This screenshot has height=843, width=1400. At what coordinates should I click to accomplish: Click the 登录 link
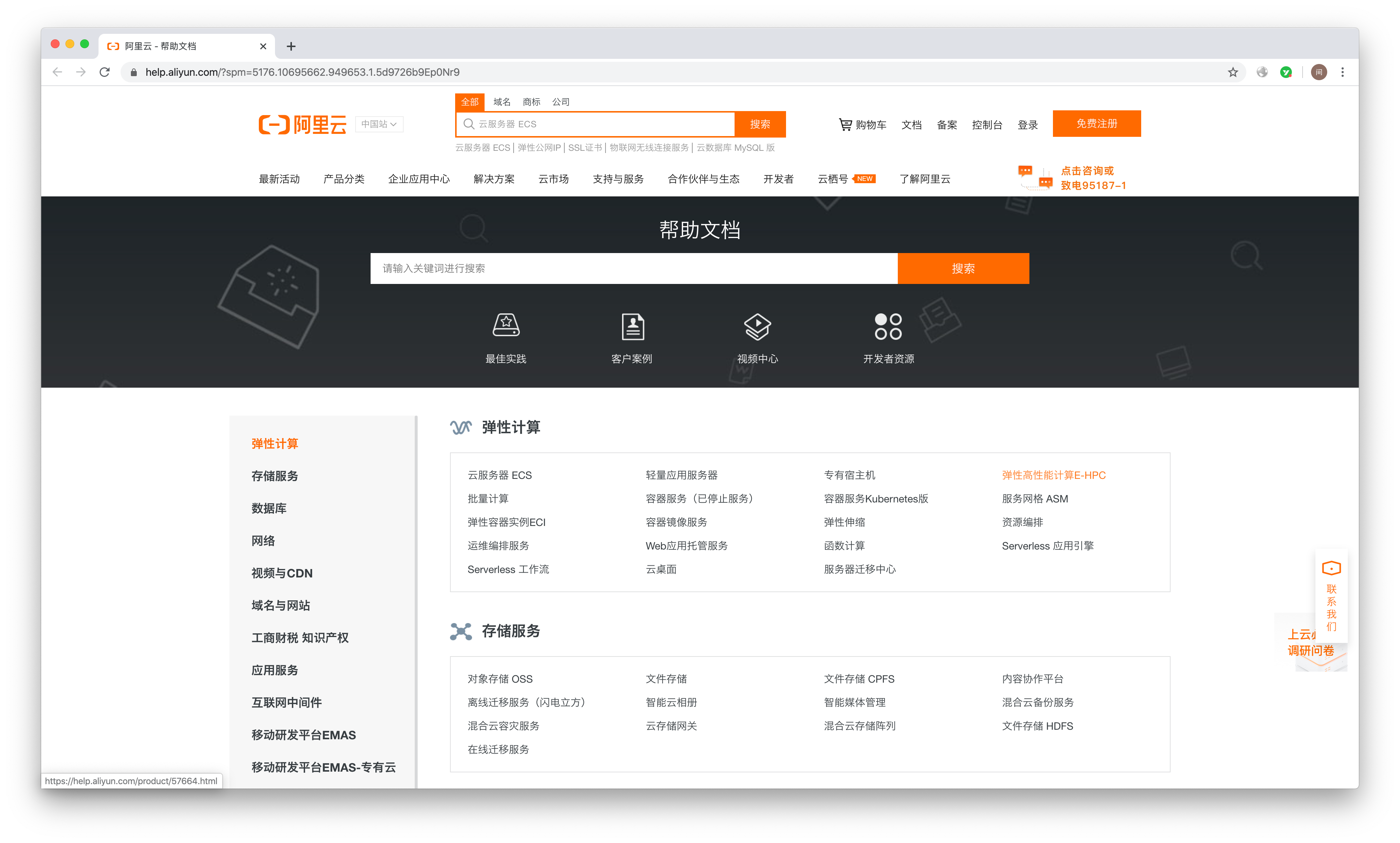coord(1027,124)
